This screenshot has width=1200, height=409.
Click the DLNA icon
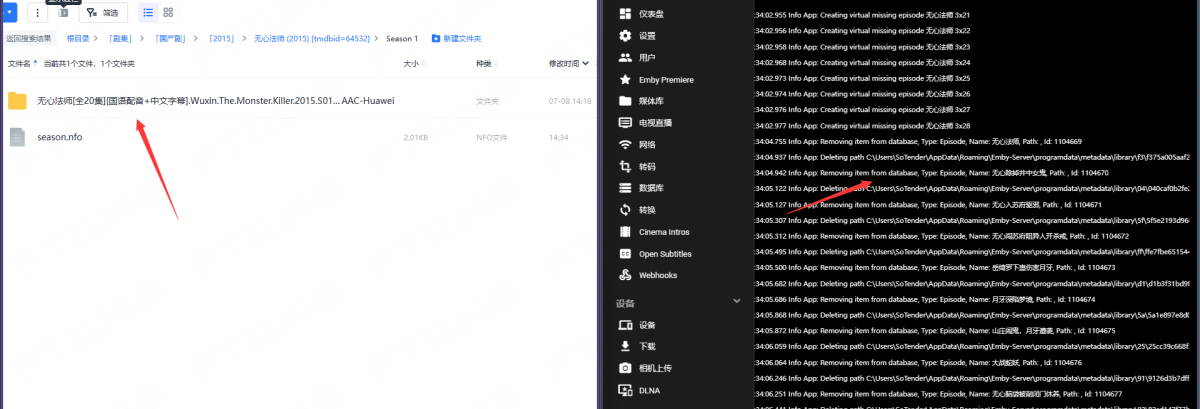625,390
